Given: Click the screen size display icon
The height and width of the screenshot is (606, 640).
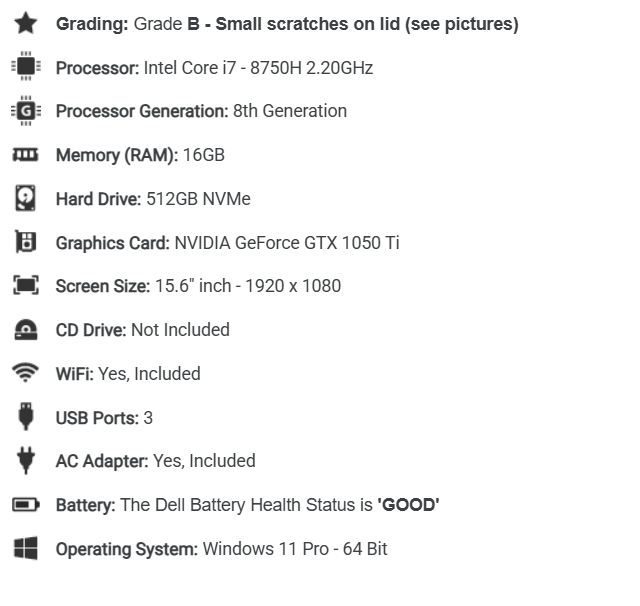Looking at the screenshot, I should coord(26,285).
